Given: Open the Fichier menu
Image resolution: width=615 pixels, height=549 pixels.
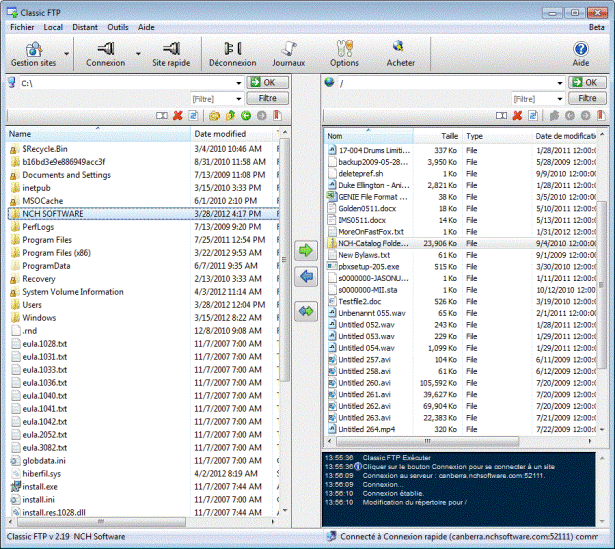Looking at the screenshot, I should pyautogui.click(x=22, y=27).
